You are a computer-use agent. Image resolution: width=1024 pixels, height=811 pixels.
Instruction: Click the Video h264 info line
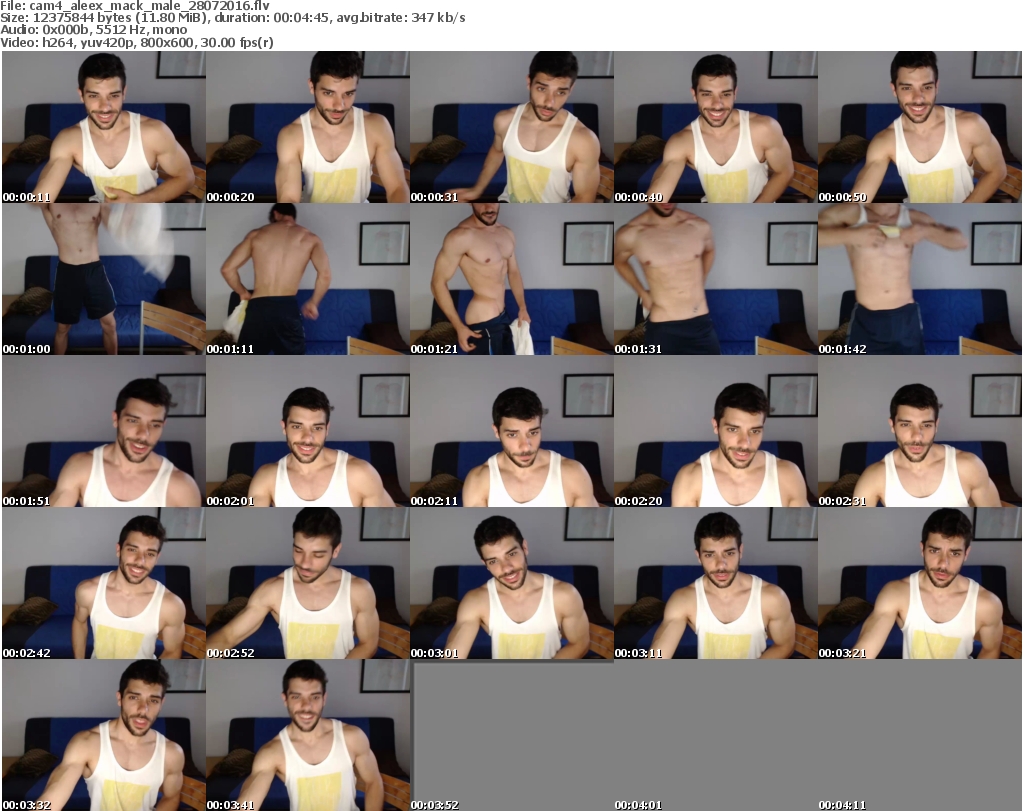click(x=136, y=42)
